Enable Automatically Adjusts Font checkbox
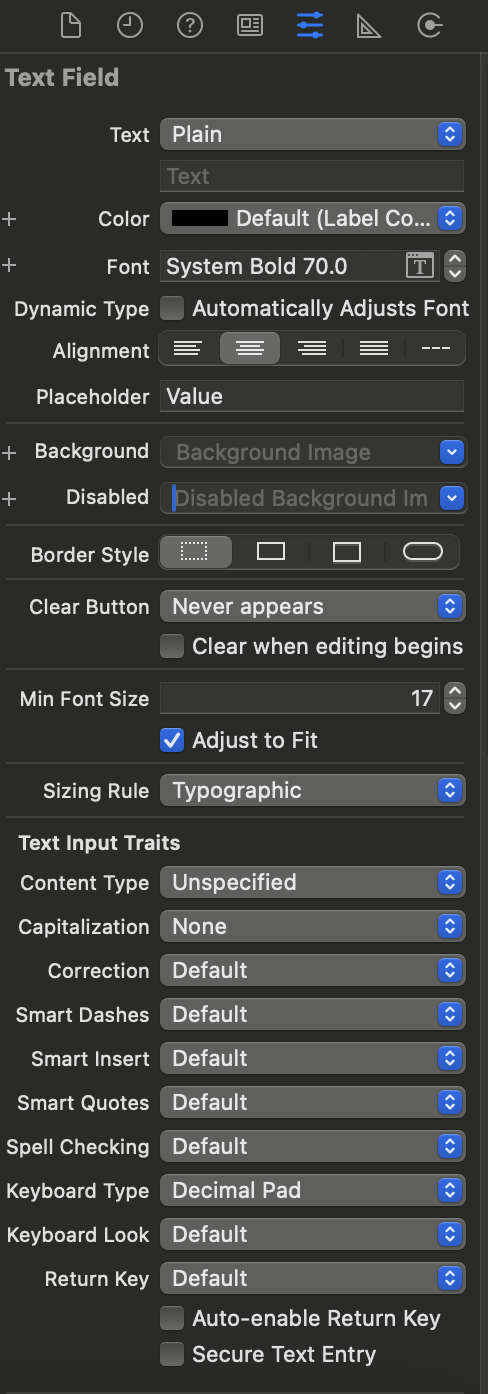 (x=173, y=308)
